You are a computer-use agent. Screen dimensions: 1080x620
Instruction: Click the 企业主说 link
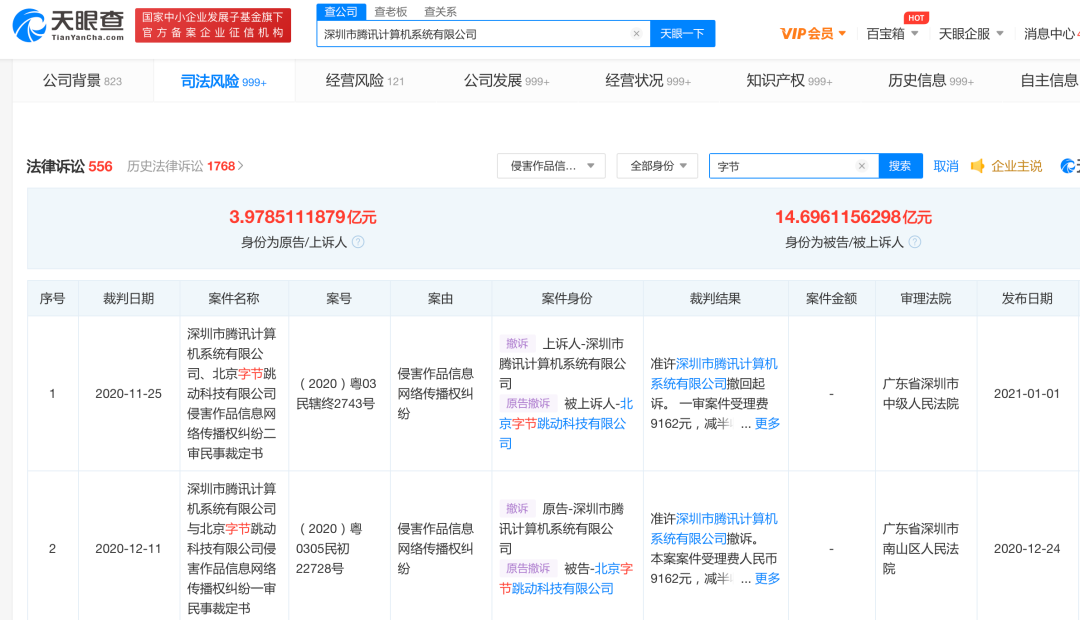click(1017, 166)
